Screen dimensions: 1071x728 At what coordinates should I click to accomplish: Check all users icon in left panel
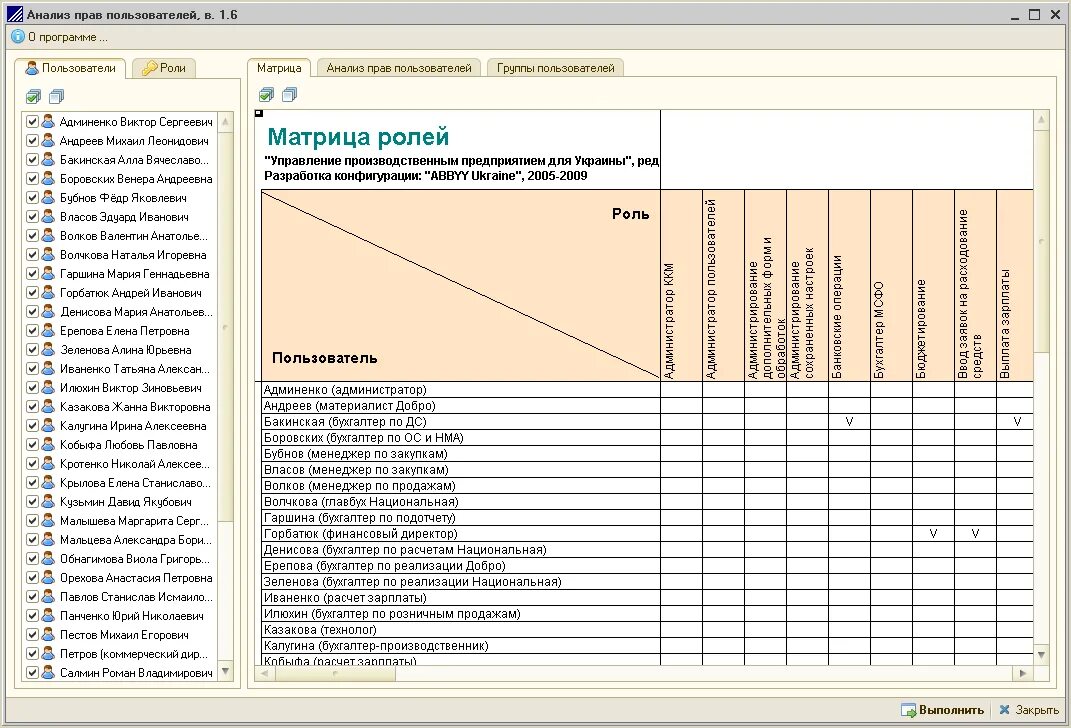tap(33, 96)
